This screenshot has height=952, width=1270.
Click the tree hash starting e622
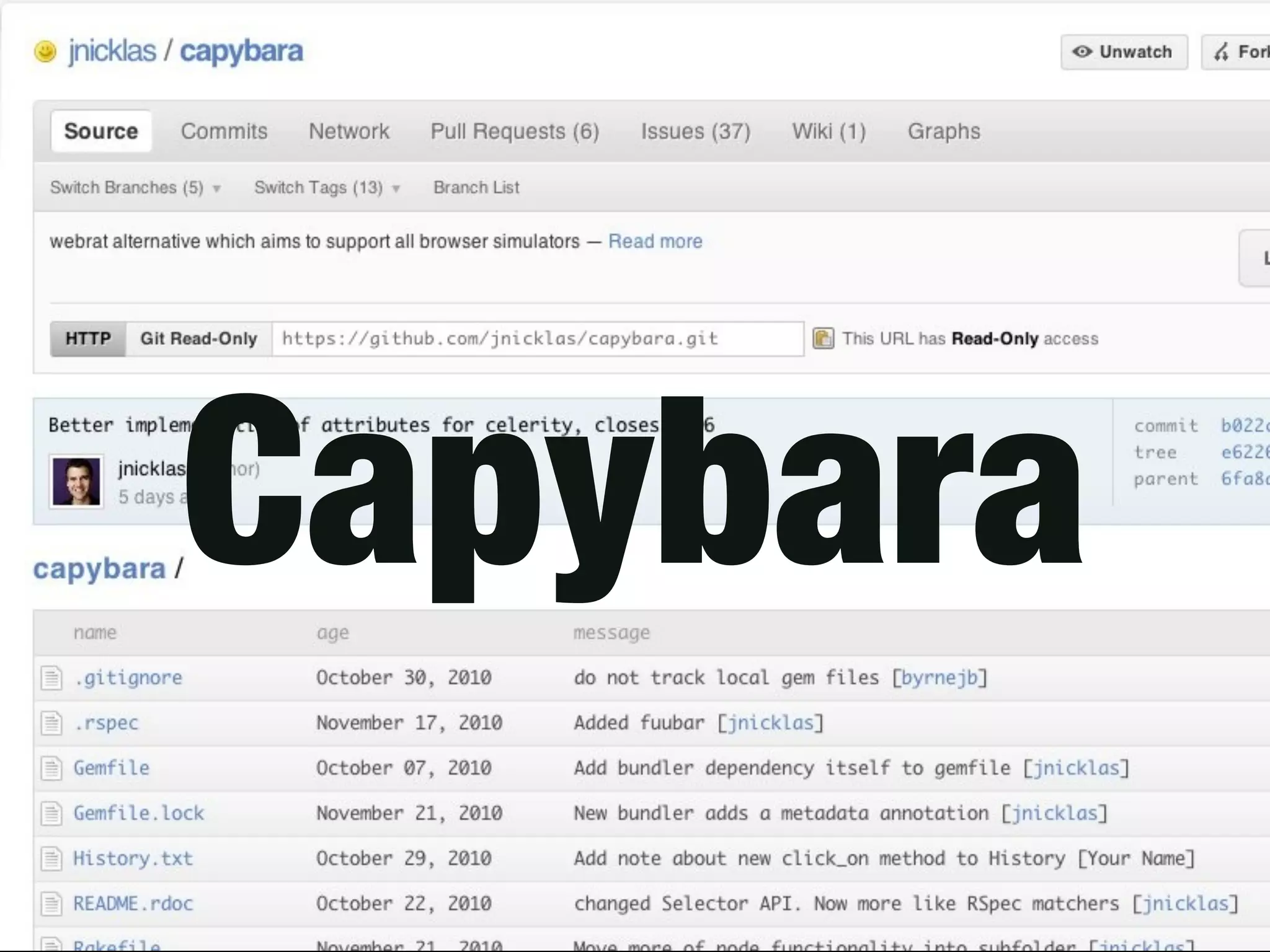(x=1245, y=452)
